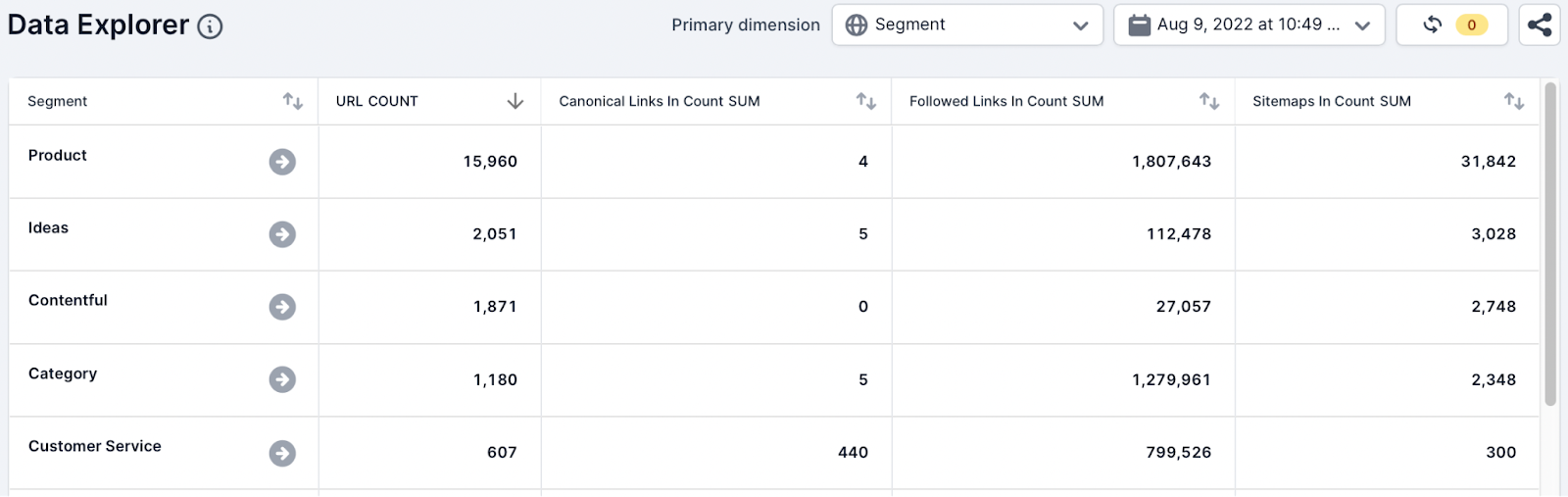The width and height of the screenshot is (1568, 497).
Task: Click the share icon button
Action: [1540, 25]
